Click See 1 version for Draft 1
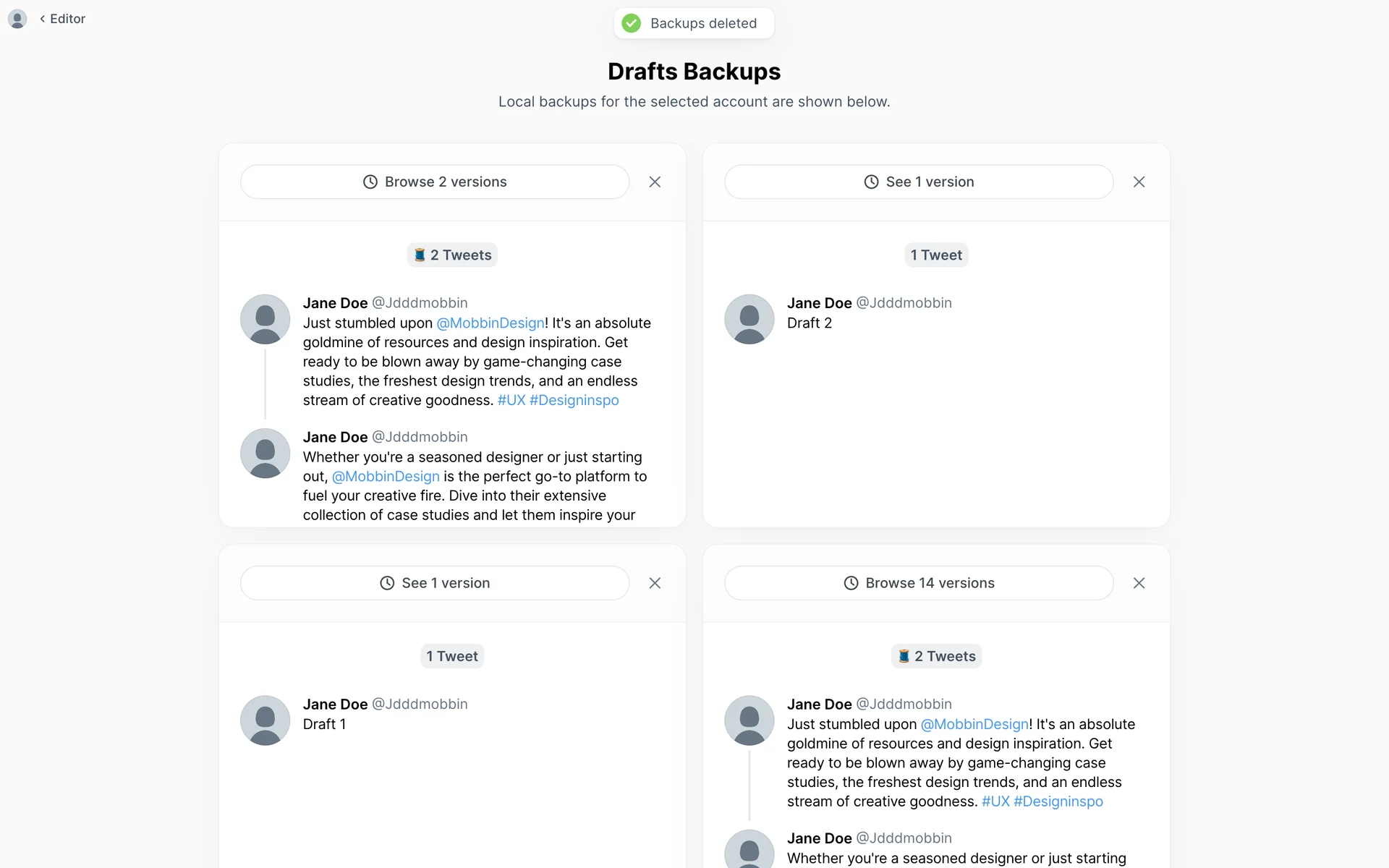The height and width of the screenshot is (868, 1389). click(x=434, y=583)
